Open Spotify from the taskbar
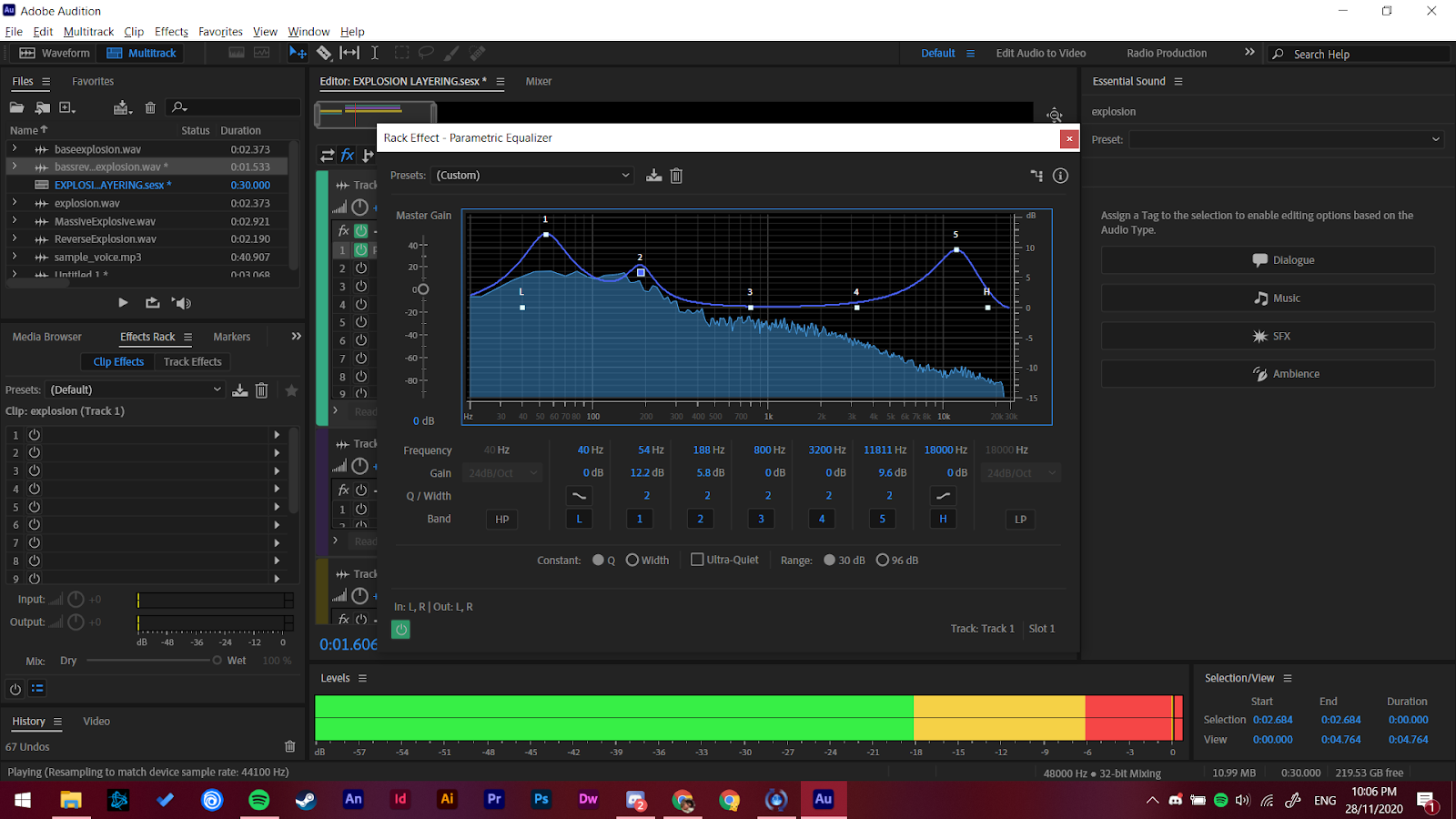The height and width of the screenshot is (819, 1456). click(259, 800)
